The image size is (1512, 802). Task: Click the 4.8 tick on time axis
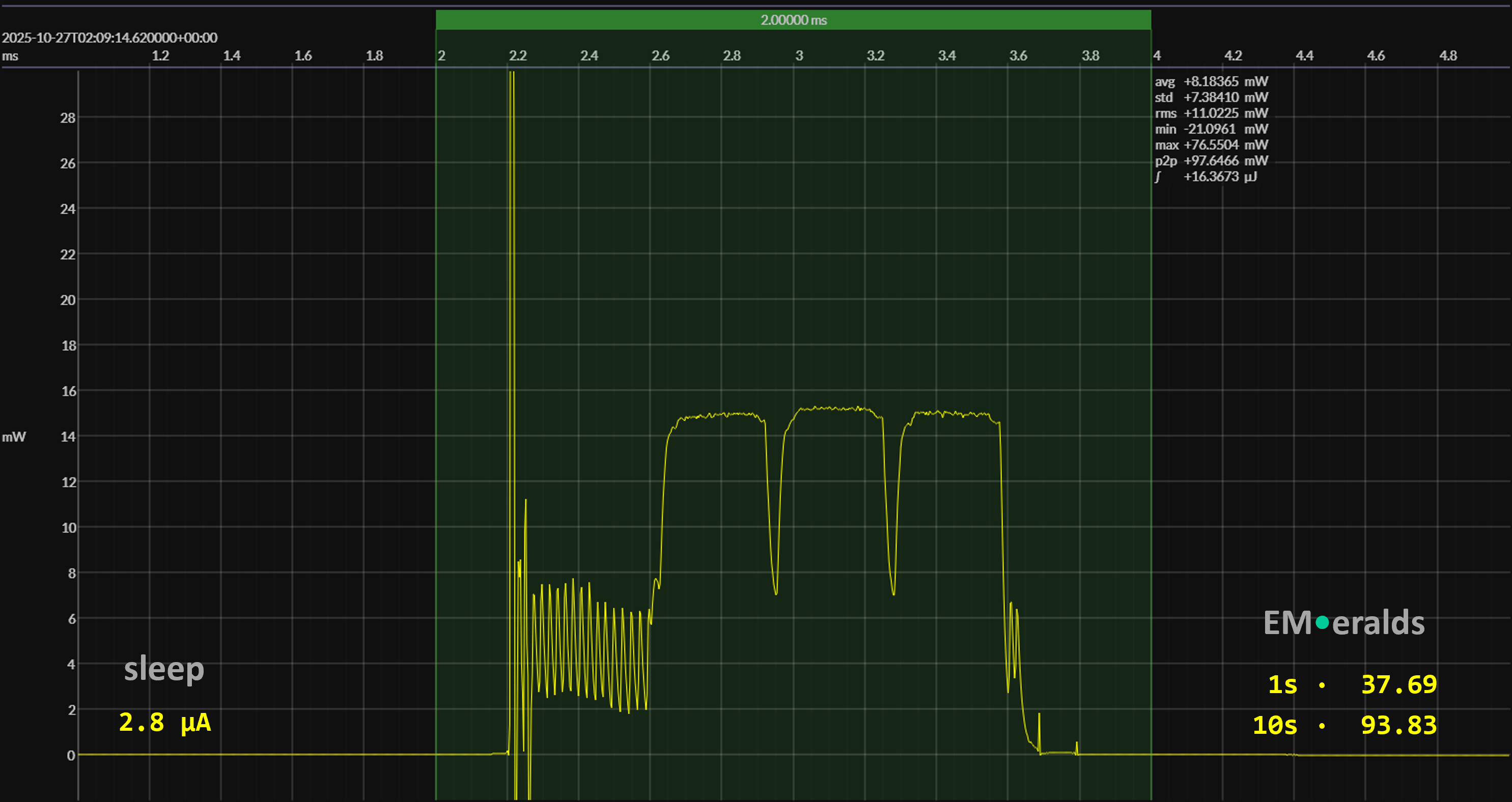point(1447,56)
